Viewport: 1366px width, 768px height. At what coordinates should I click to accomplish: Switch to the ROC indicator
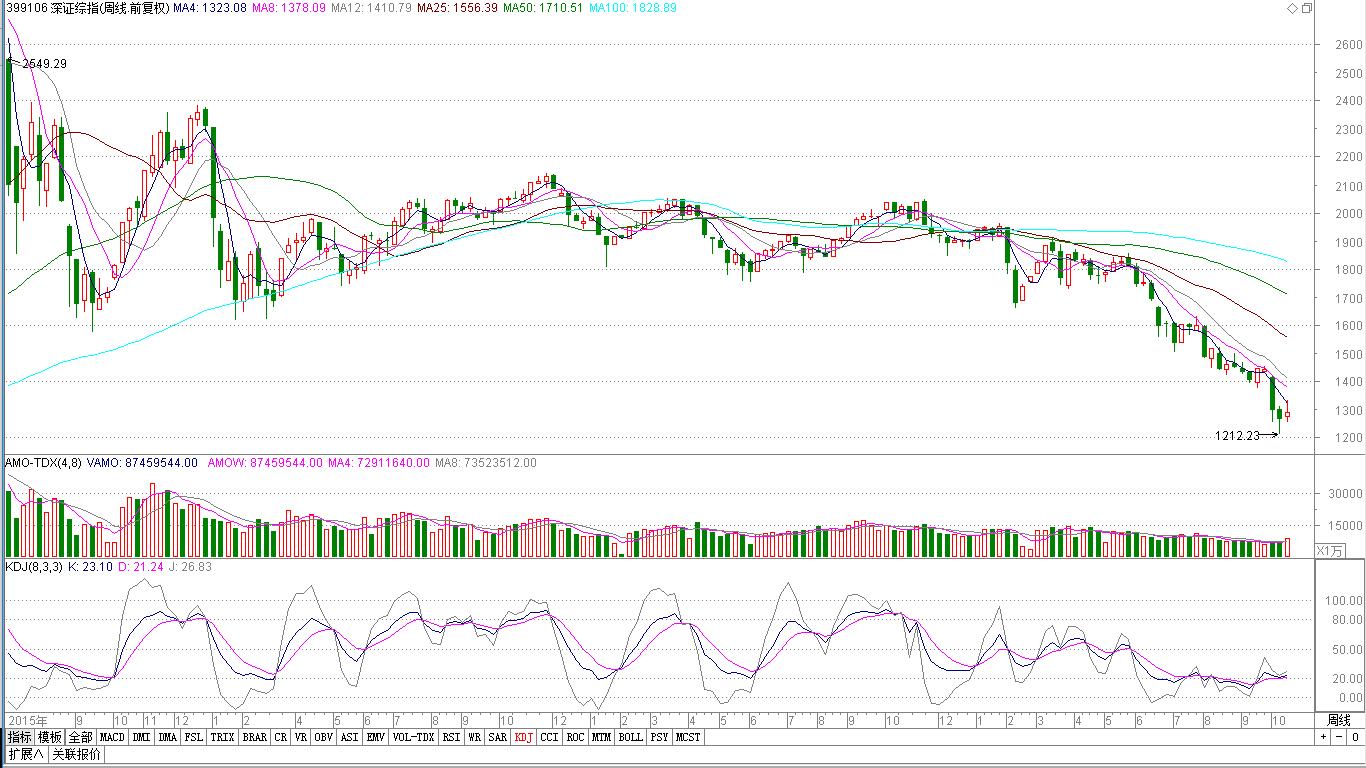pyautogui.click(x=576, y=737)
